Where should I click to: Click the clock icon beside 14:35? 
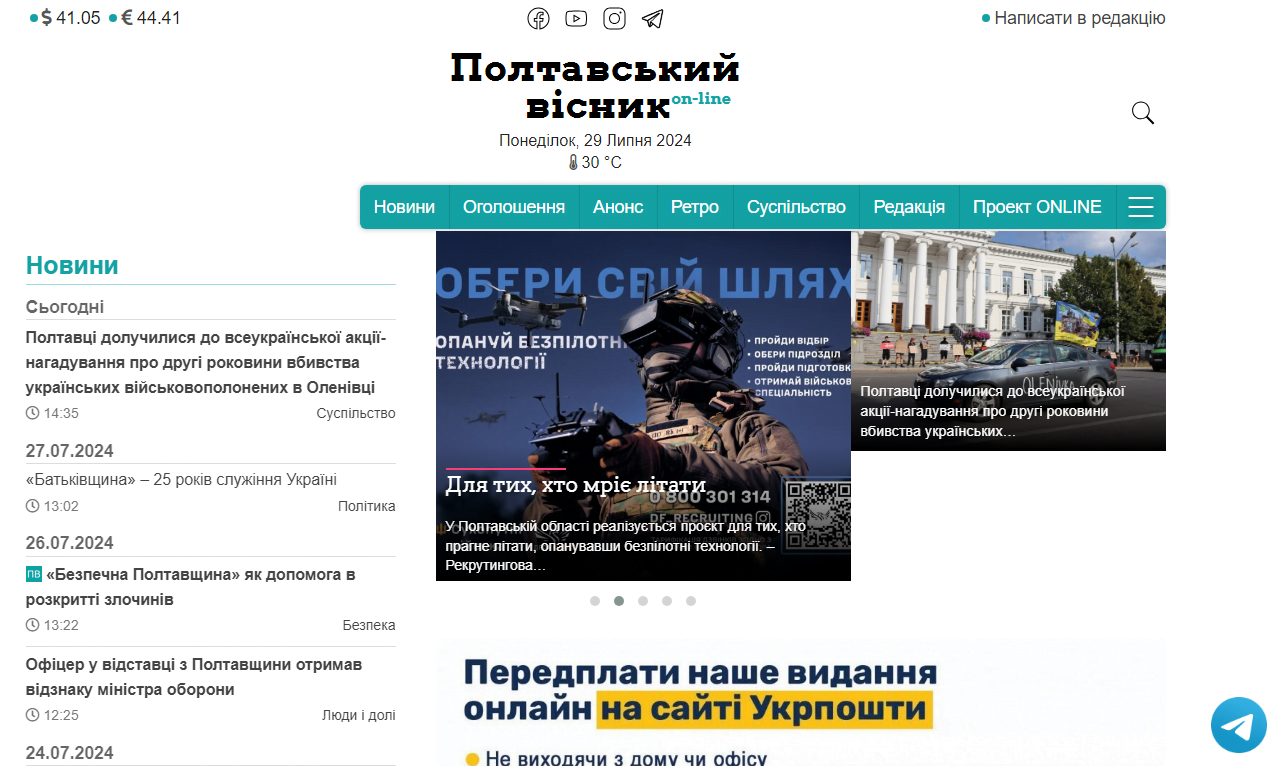pos(33,413)
